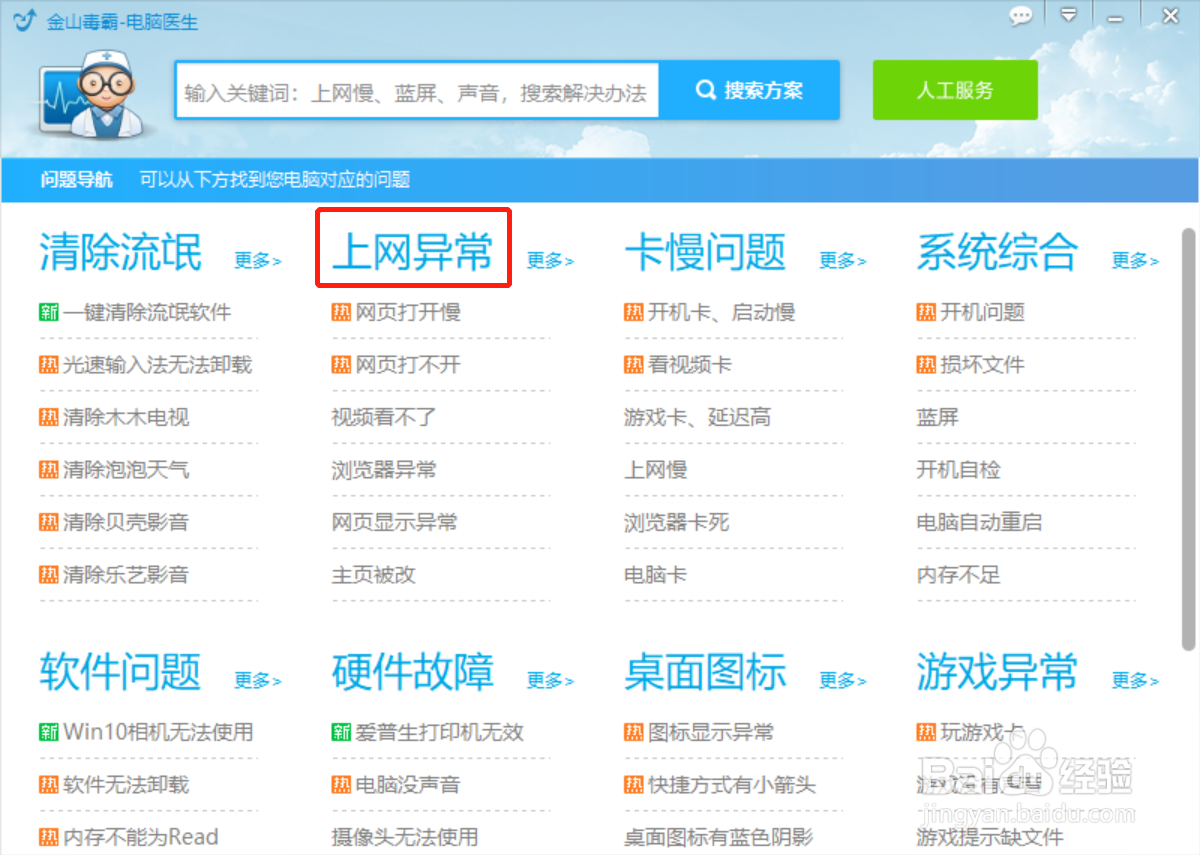Expand 更多 next to 桌面图标
Image resolution: width=1200 pixels, height=855 pixels.
point(843,681)
